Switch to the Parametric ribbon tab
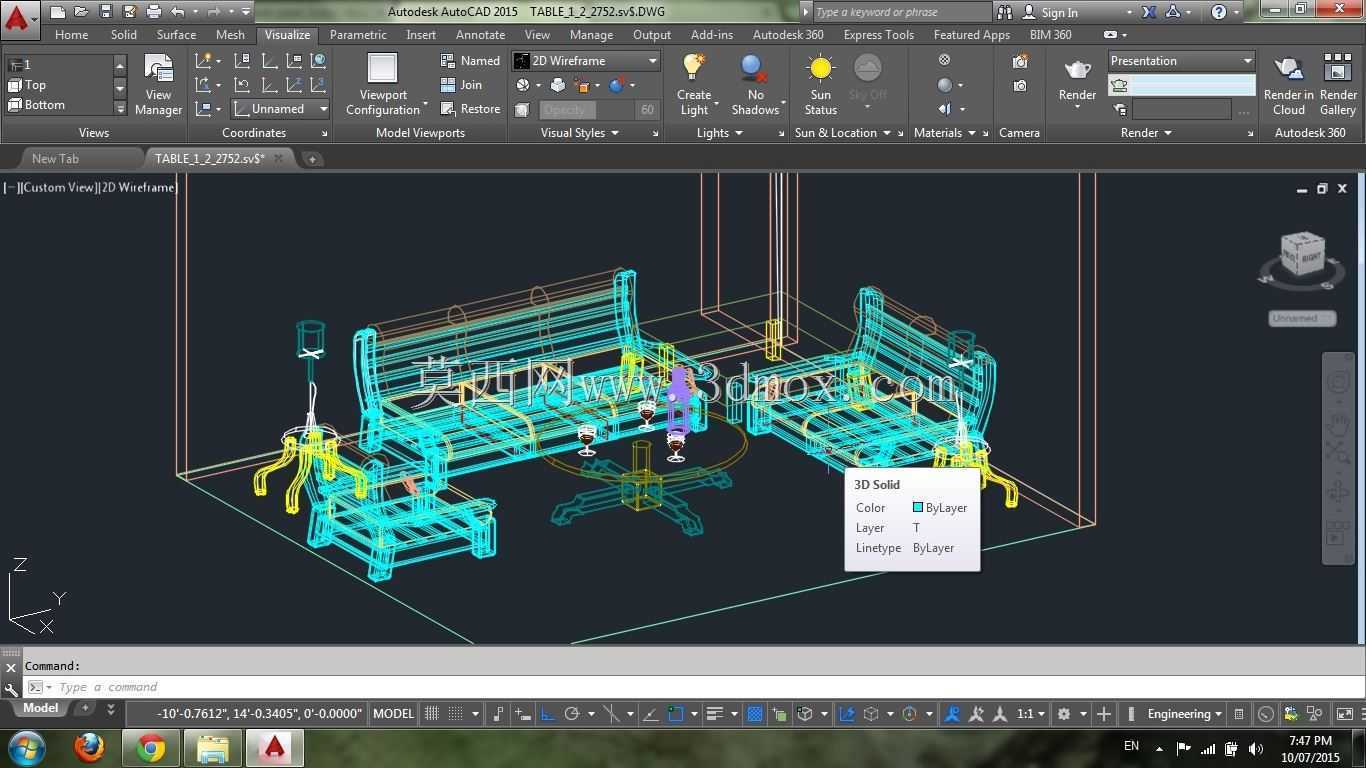This screenshot has width=1366, height=768. pyautogui.click(x=358, y=34)
